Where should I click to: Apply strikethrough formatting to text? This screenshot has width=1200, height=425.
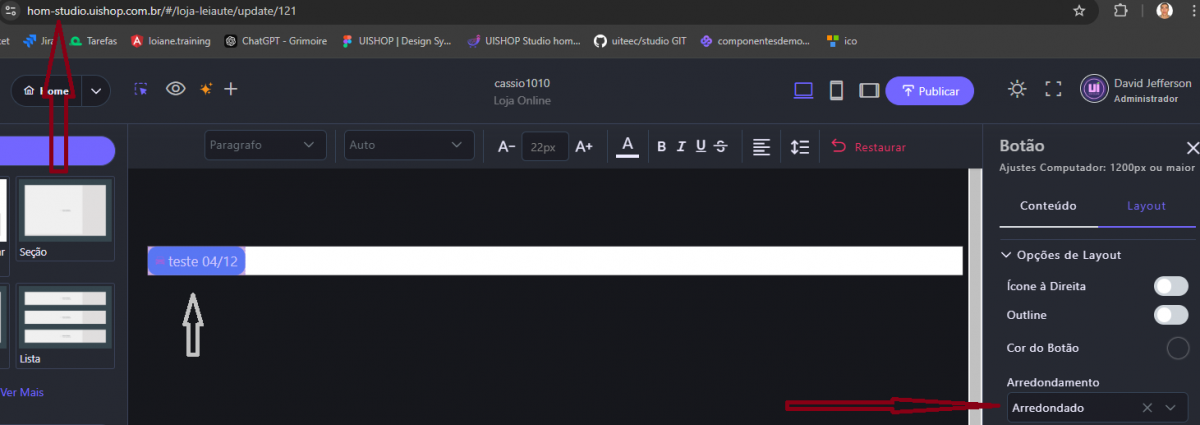pos(720,147)
